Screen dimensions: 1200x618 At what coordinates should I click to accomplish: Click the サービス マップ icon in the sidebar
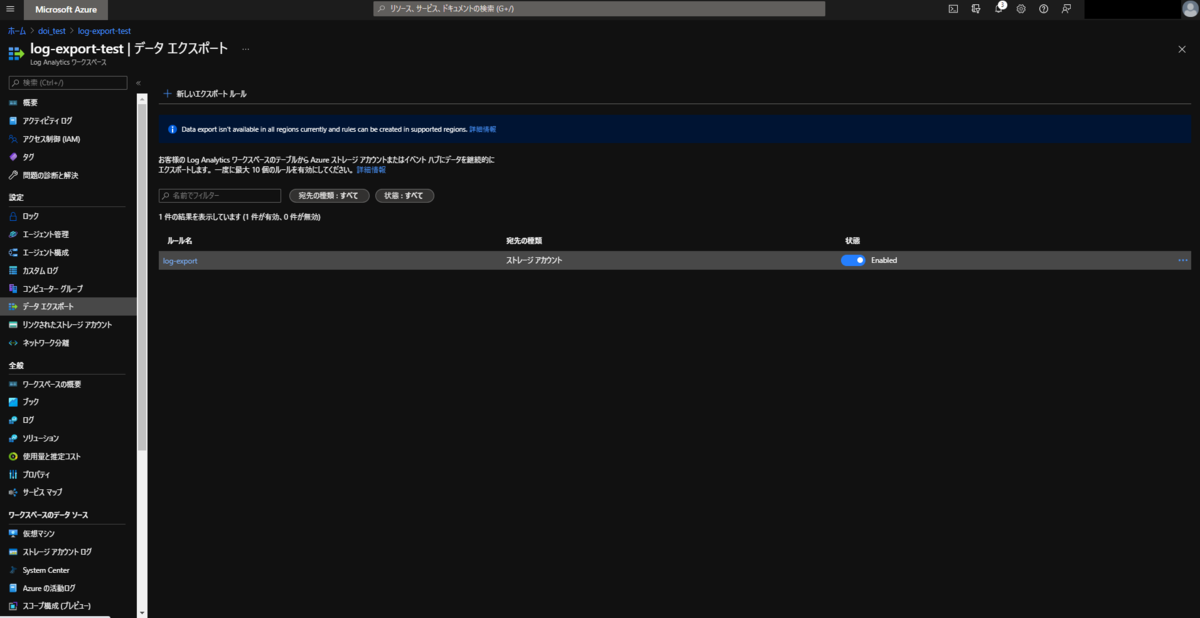click(x=13, y=492)
